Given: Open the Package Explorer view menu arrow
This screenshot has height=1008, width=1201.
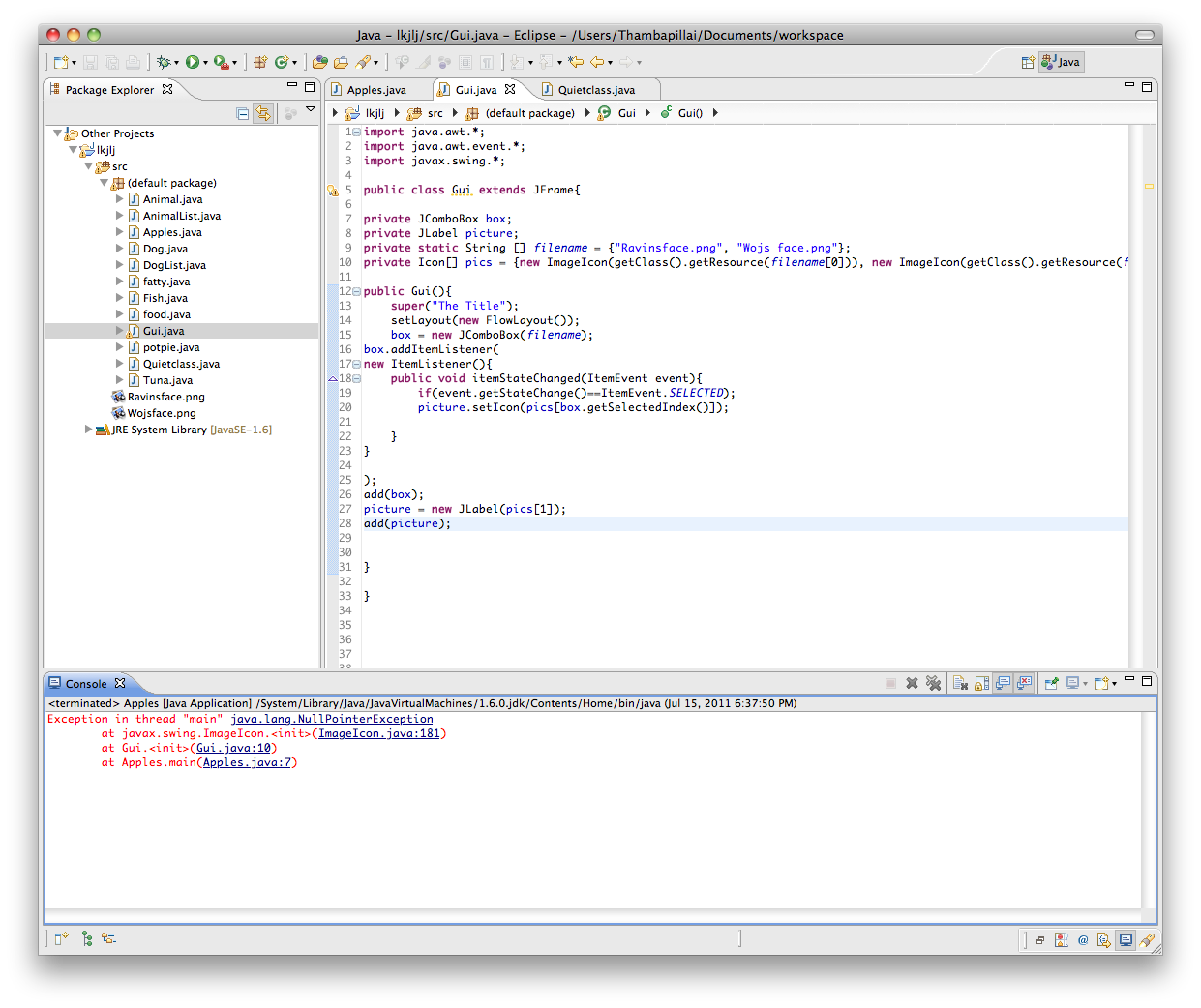Looking at the screenshot, I should click(x=311, y=110).
